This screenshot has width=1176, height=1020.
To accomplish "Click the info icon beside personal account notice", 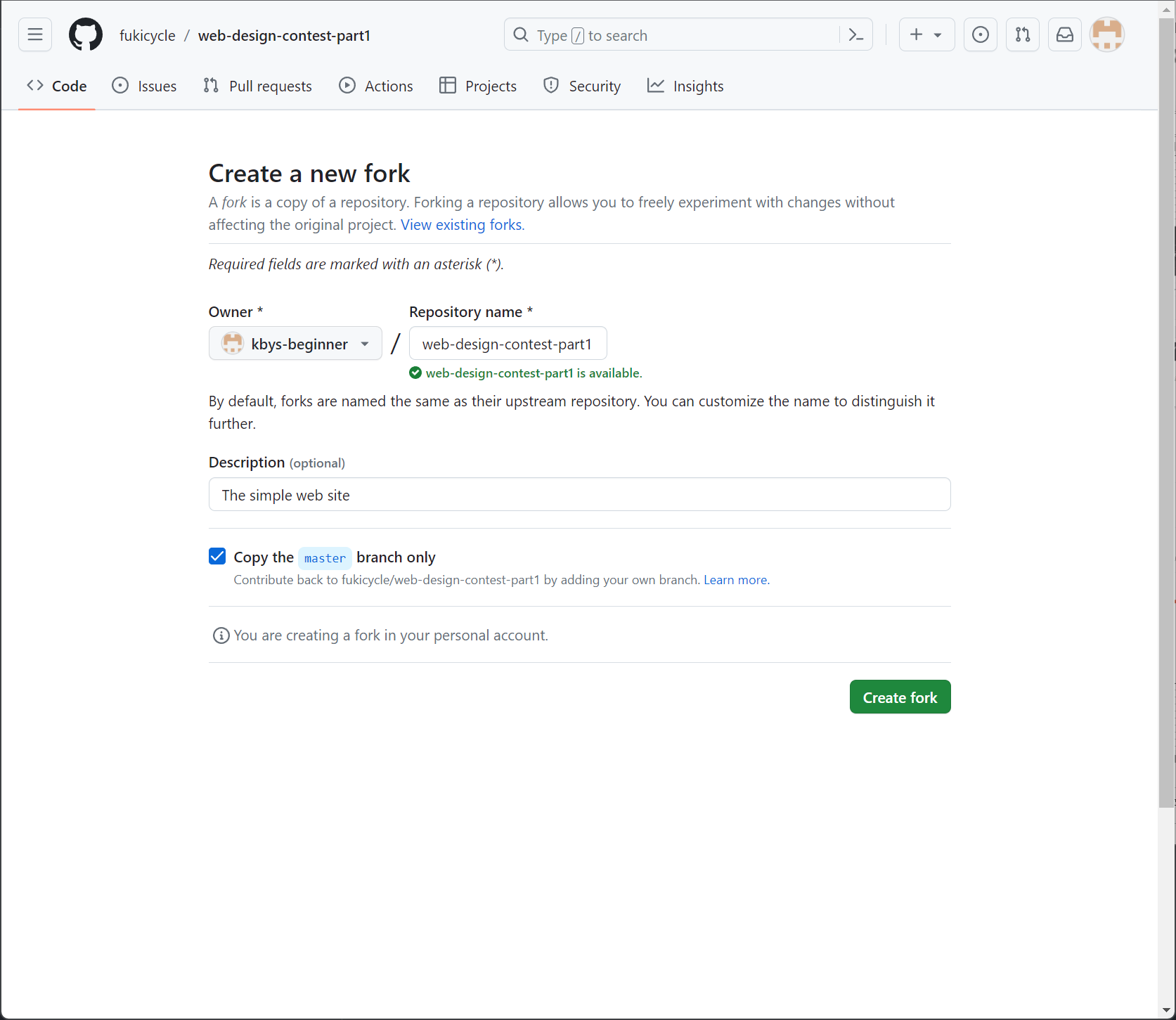I will [221, 635].
